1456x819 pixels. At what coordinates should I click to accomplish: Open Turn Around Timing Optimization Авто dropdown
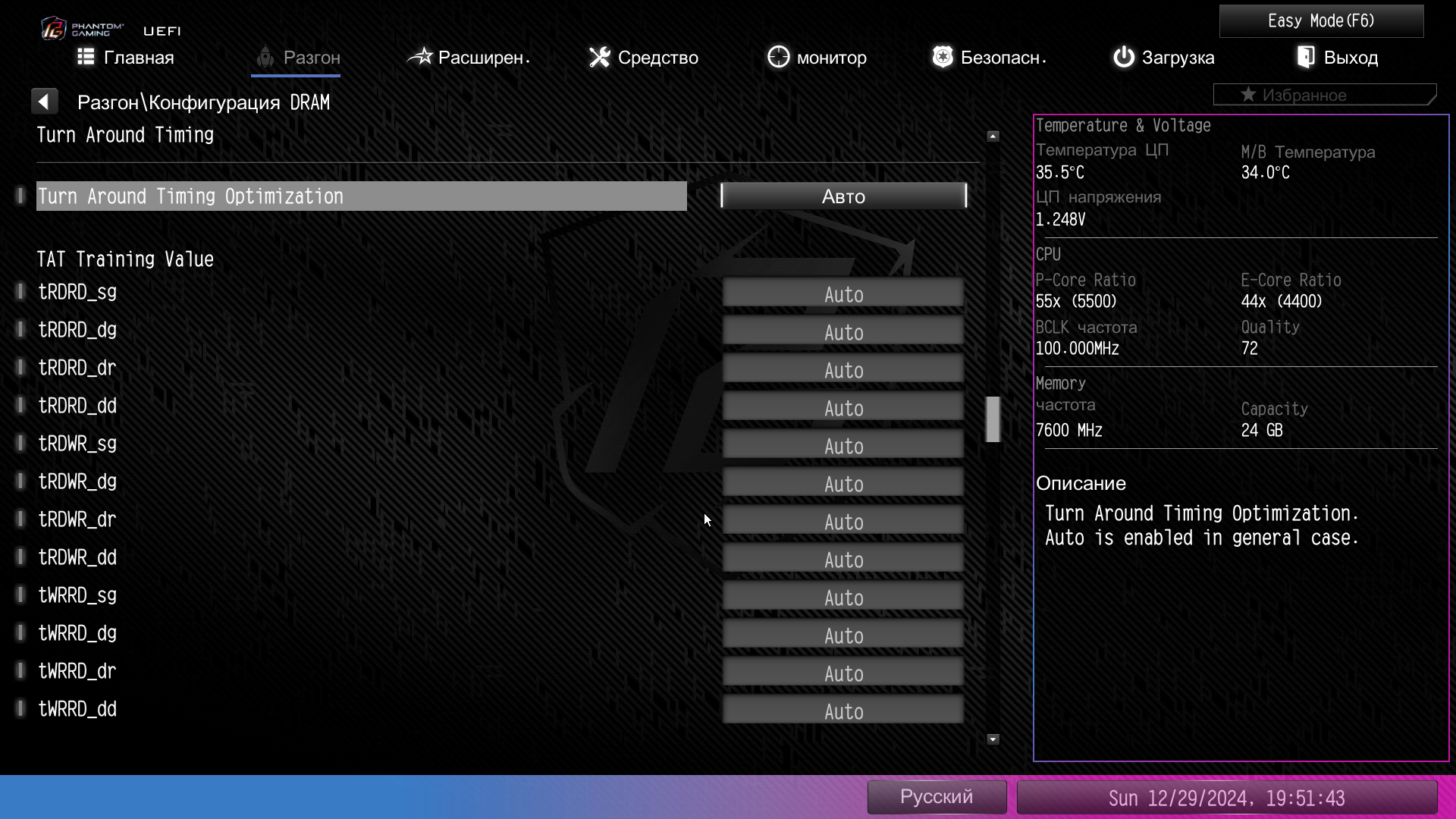click(843, 196)
